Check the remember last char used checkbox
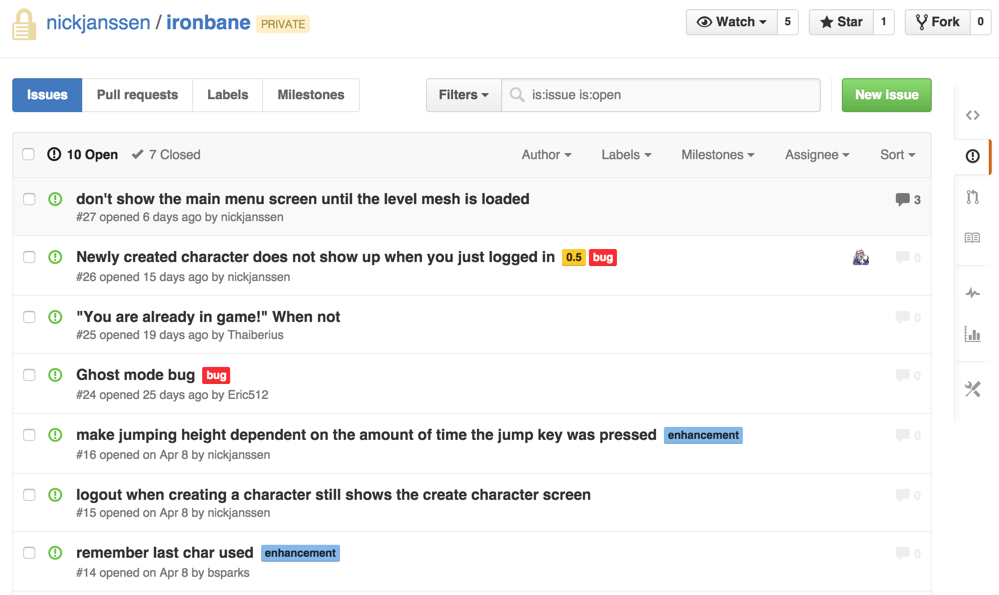This screenshot has width=999, height=595. 29,552
